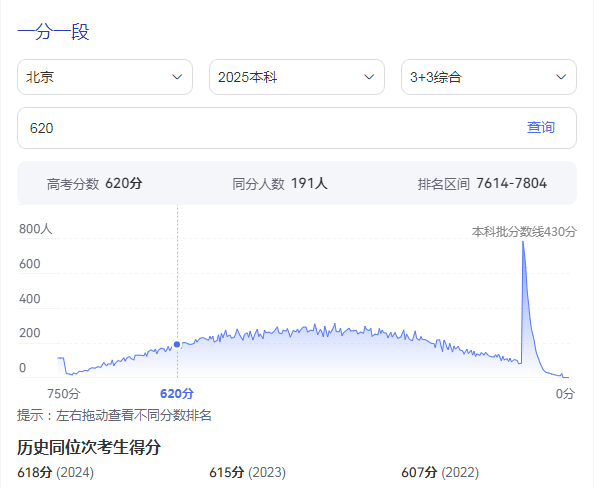Click the 同分人数 191人 value
The width and height of the screenshot is (594, 488).
[x=309, y=183]
